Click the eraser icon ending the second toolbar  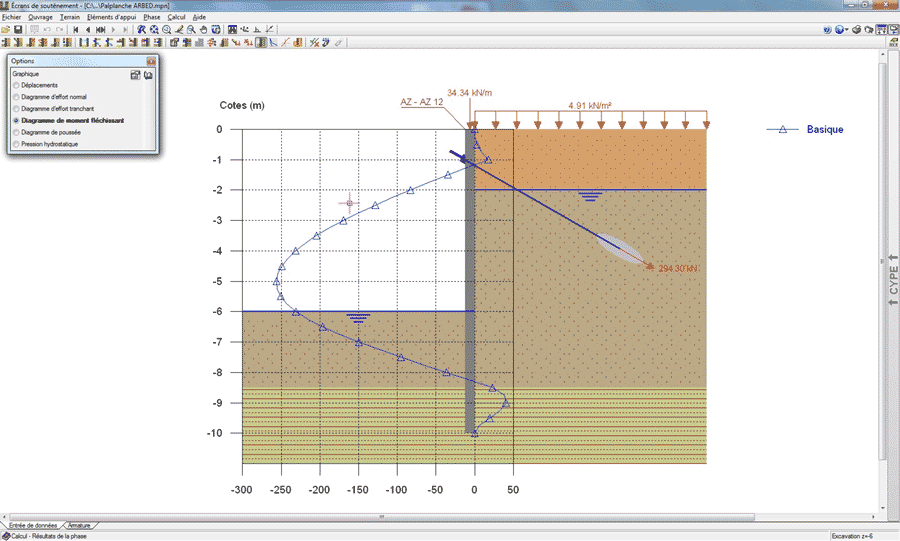339,42
